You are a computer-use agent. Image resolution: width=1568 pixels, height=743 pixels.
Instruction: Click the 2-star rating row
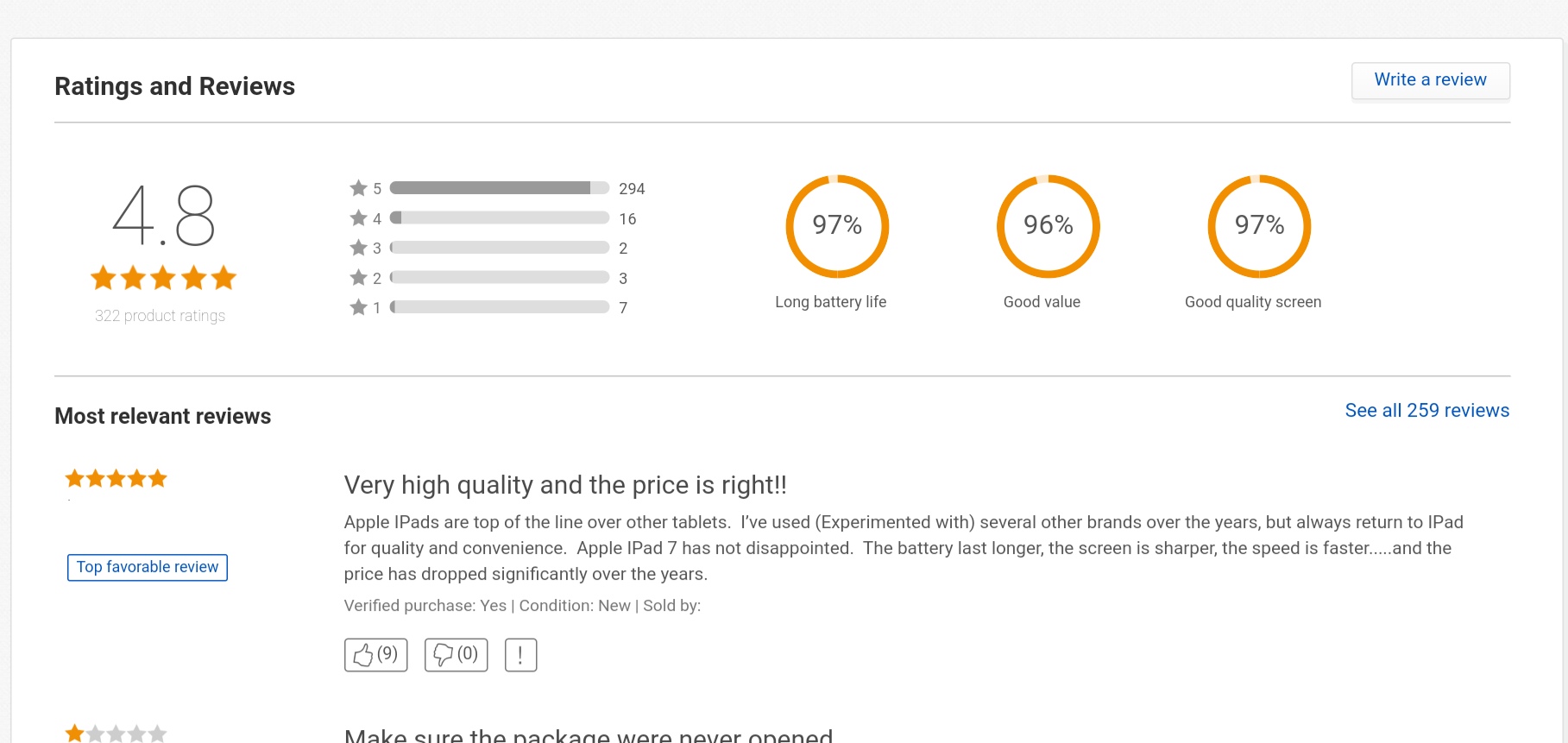[x=499, y=277]
